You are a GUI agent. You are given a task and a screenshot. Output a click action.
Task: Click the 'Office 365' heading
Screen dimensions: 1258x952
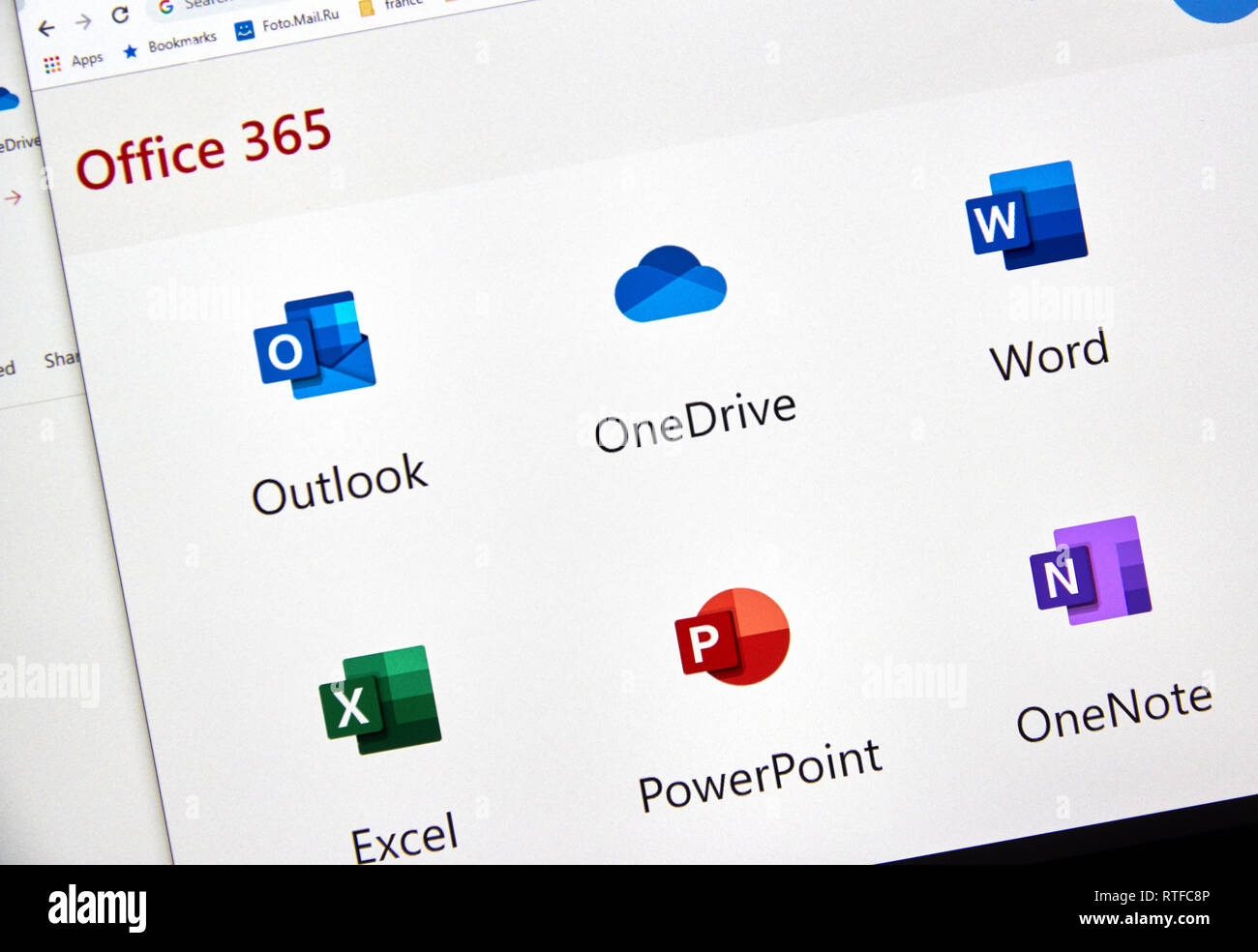(x=203, y=149)
